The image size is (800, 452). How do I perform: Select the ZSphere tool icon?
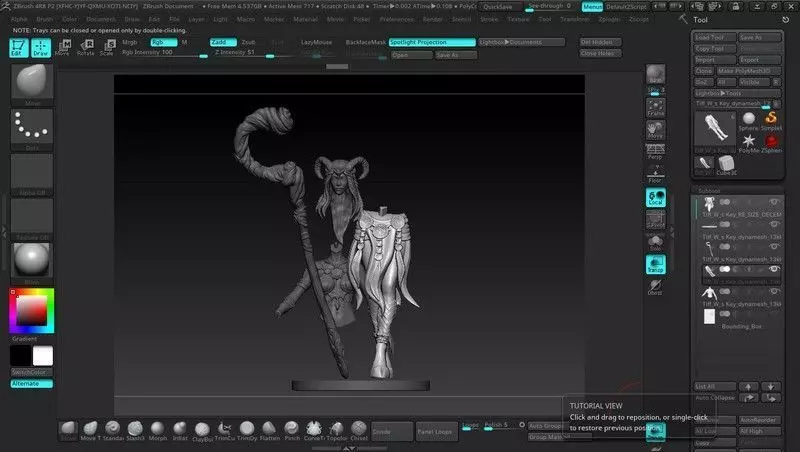(771, 143)
